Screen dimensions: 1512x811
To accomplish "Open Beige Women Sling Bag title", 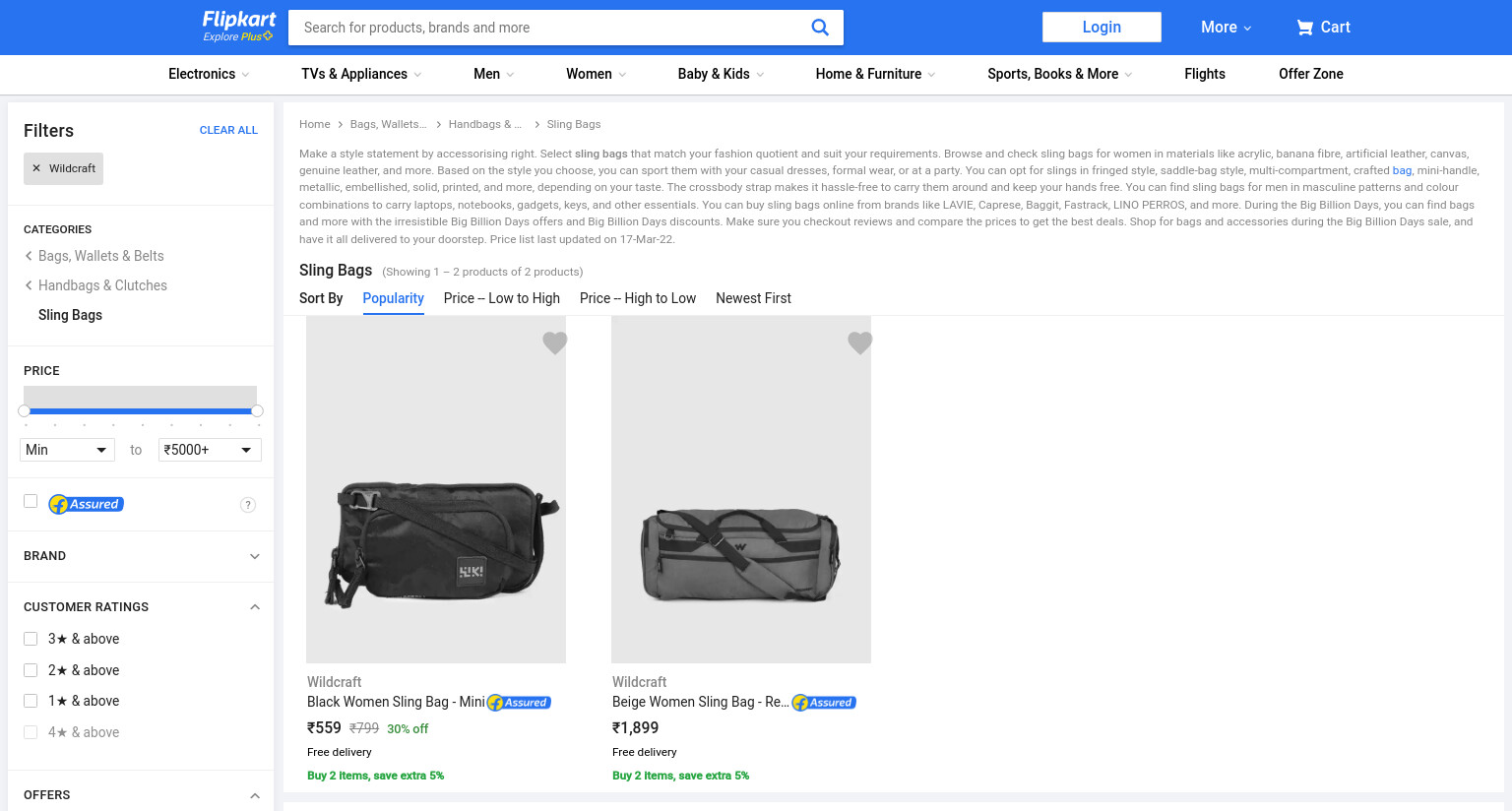I will click(x=700, y=702).
